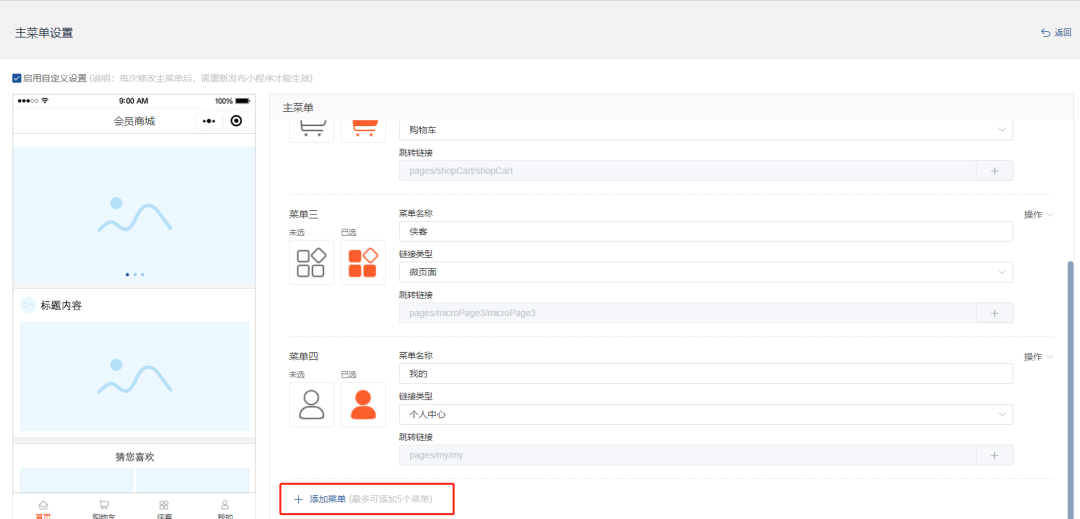The image size is (1080, 519).
Task: Click the selected orange person icon for 菜单四
Action: pos(363,404)
